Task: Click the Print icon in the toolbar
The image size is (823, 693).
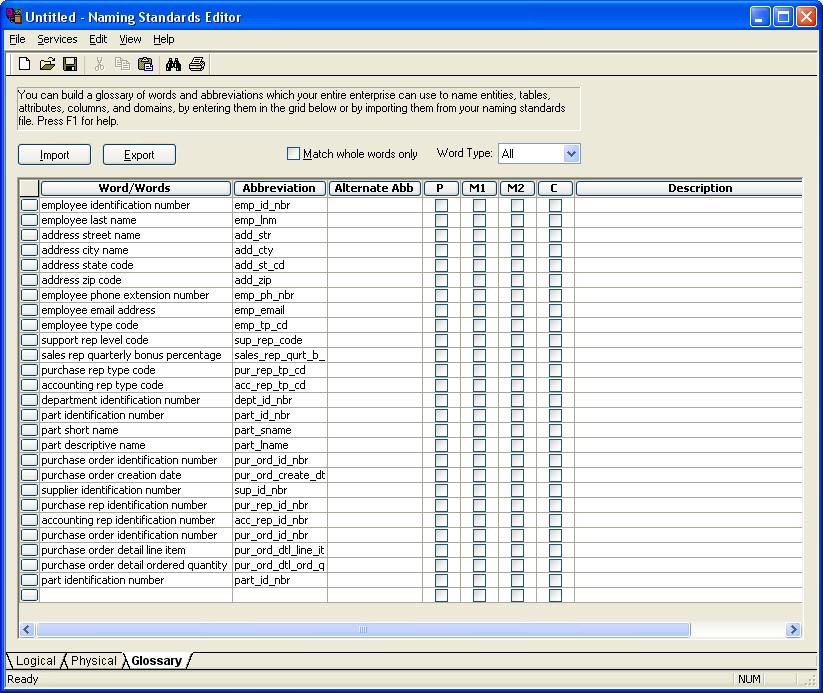Action: click(197, 63)
